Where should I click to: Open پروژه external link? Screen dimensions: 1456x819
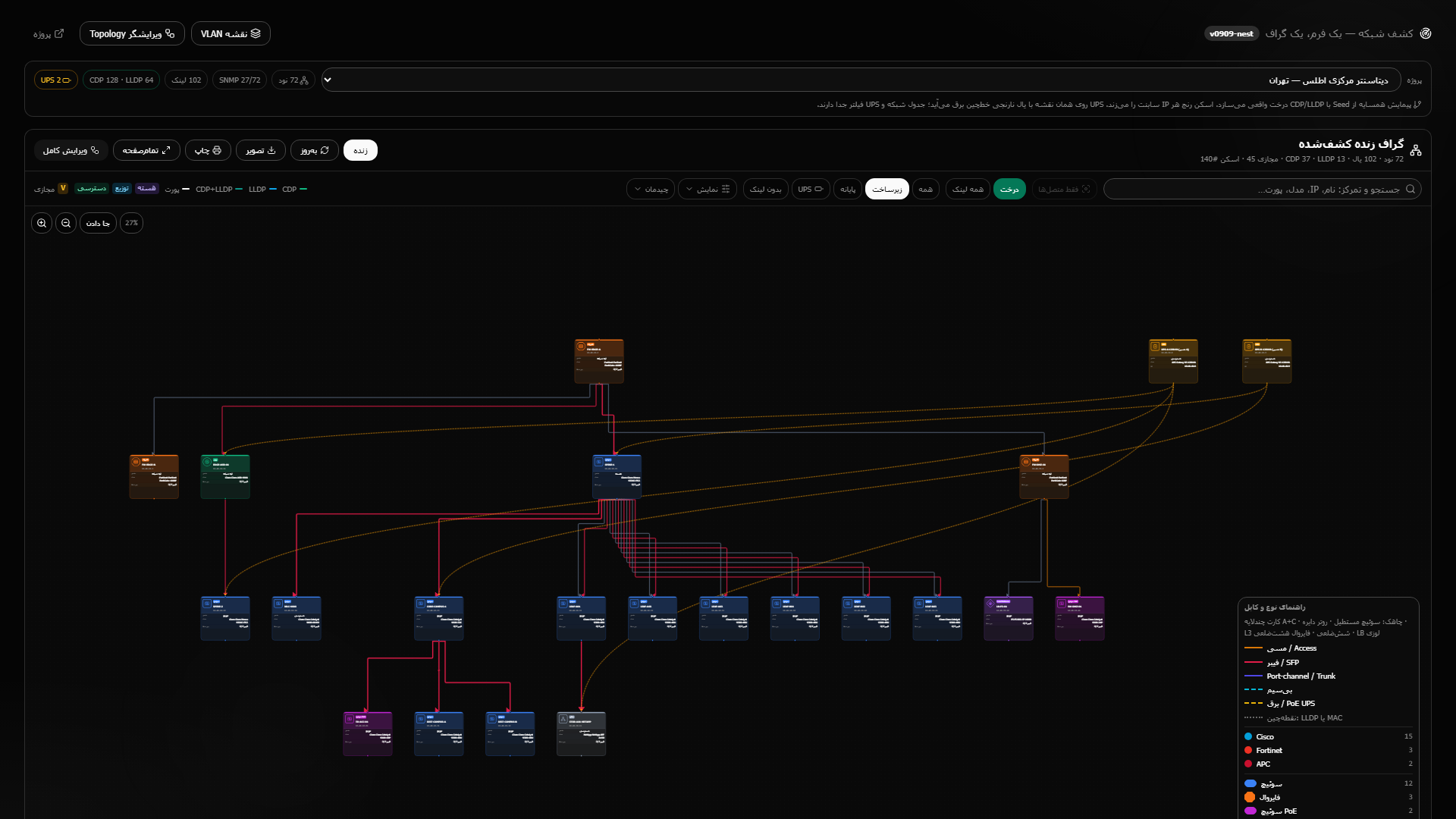pos(49,33)
